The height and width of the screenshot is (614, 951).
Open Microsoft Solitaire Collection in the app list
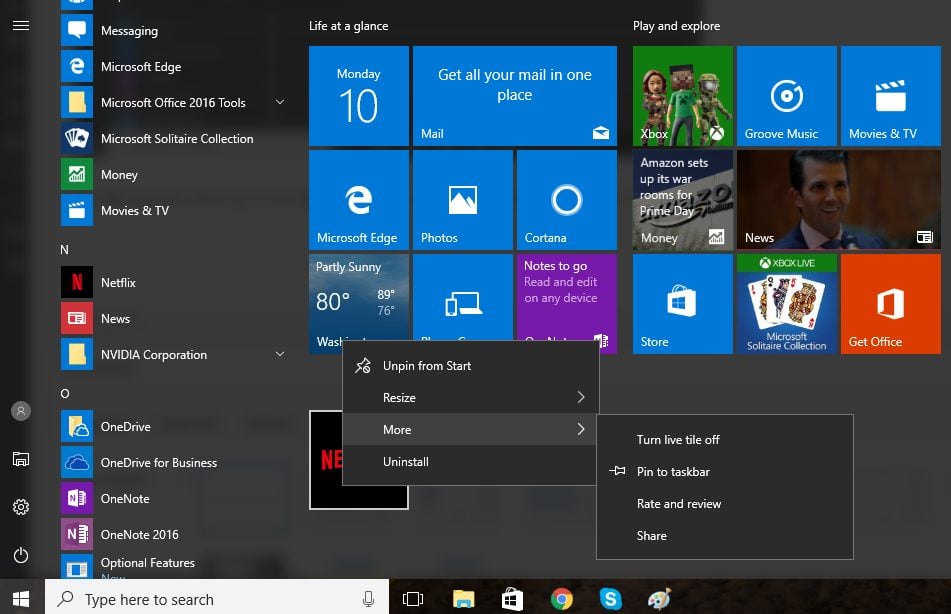(x=173, y=138)
